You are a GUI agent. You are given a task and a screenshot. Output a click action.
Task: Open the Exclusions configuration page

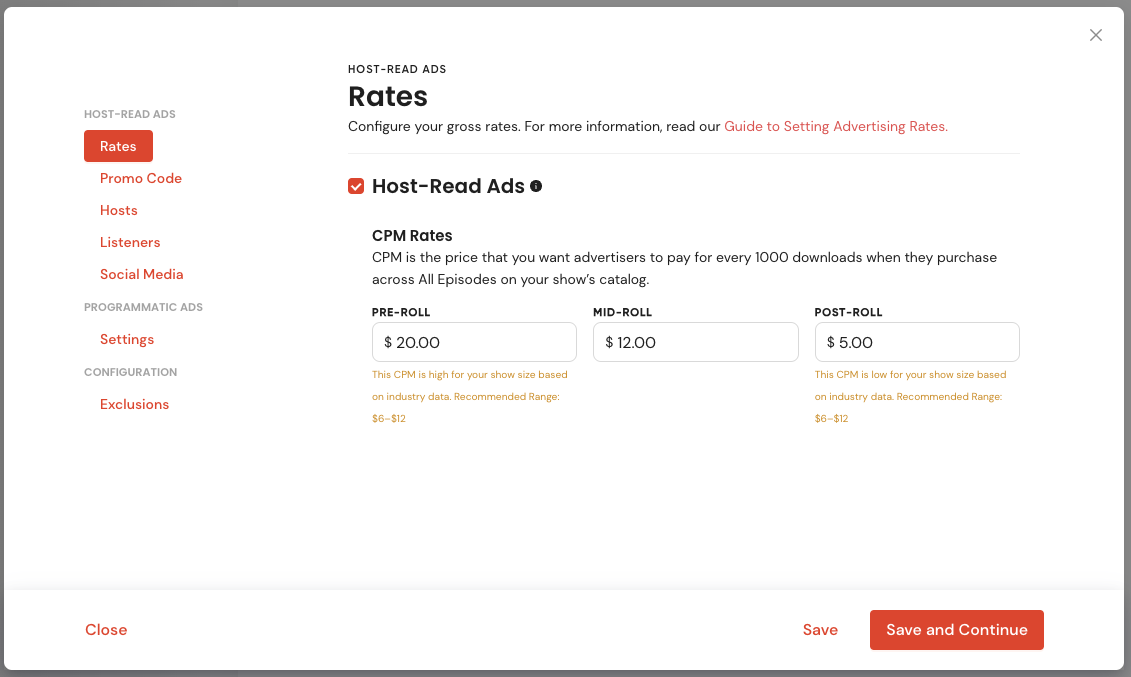point(134,404)
